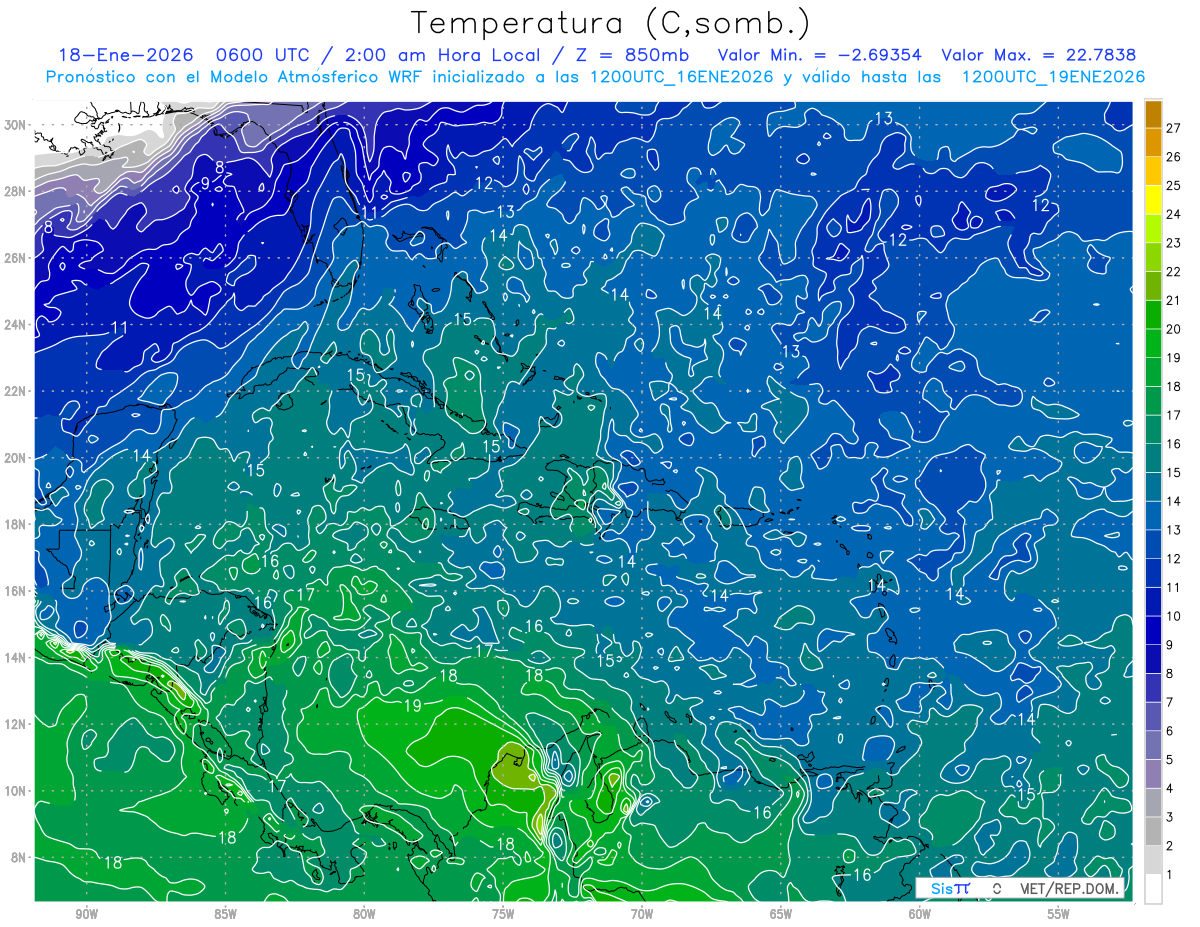
Task: Click the "Sisπ" logo text
Action: 950,888
